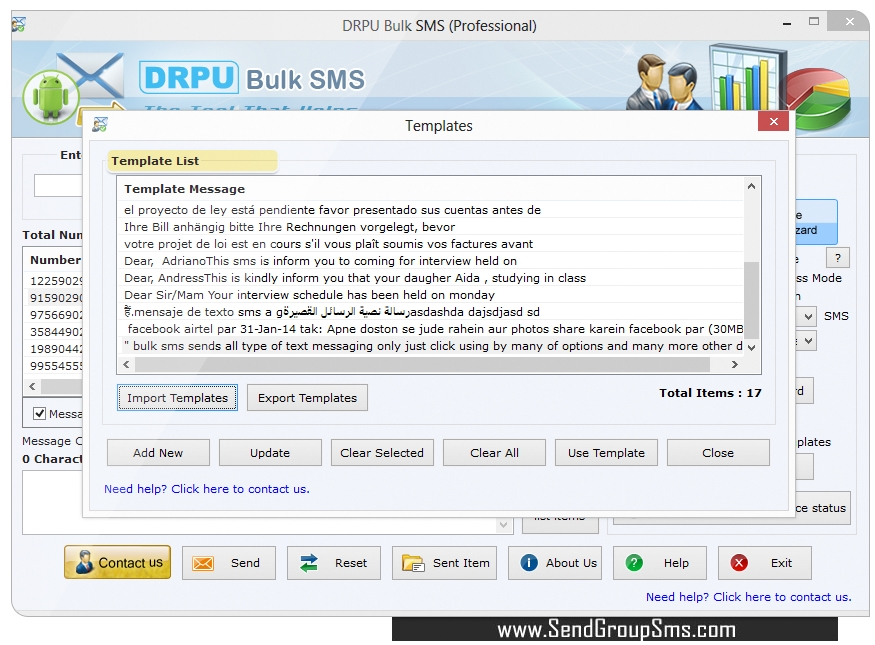Click the small question mark button at right
Screen dimensions: 875x645
838,258
